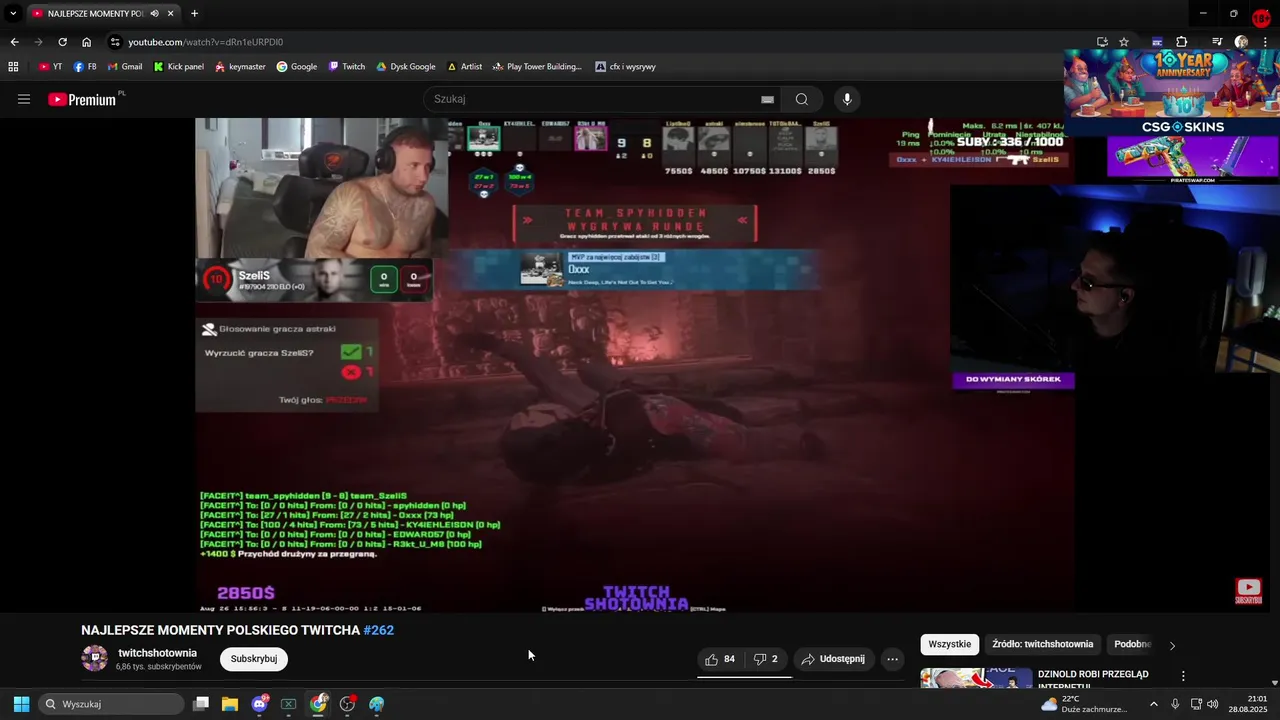The height and width of the screenshot is (720, 1280).
Task: Like the video with thumbs-up button
Action: point(720,659)
